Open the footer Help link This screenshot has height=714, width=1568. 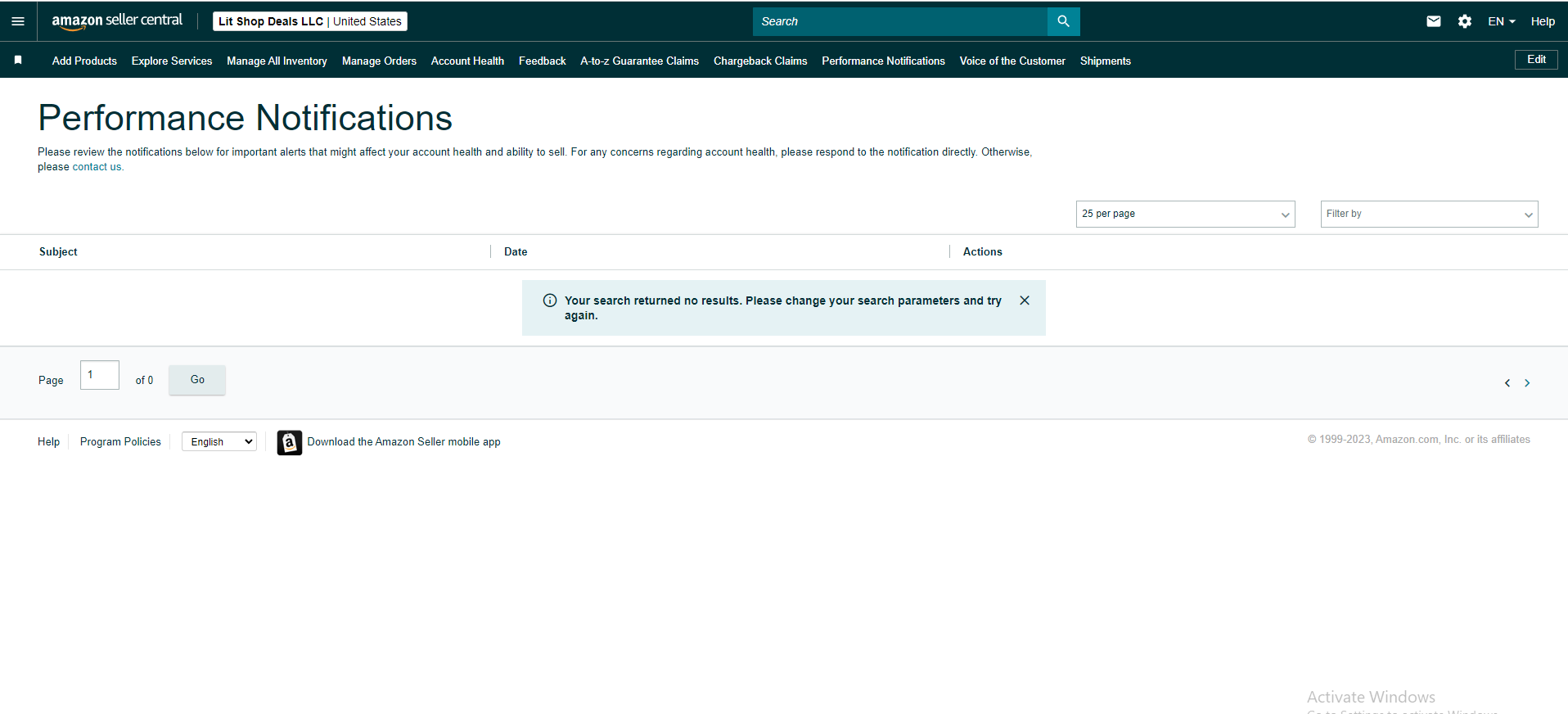coord(48,441)
